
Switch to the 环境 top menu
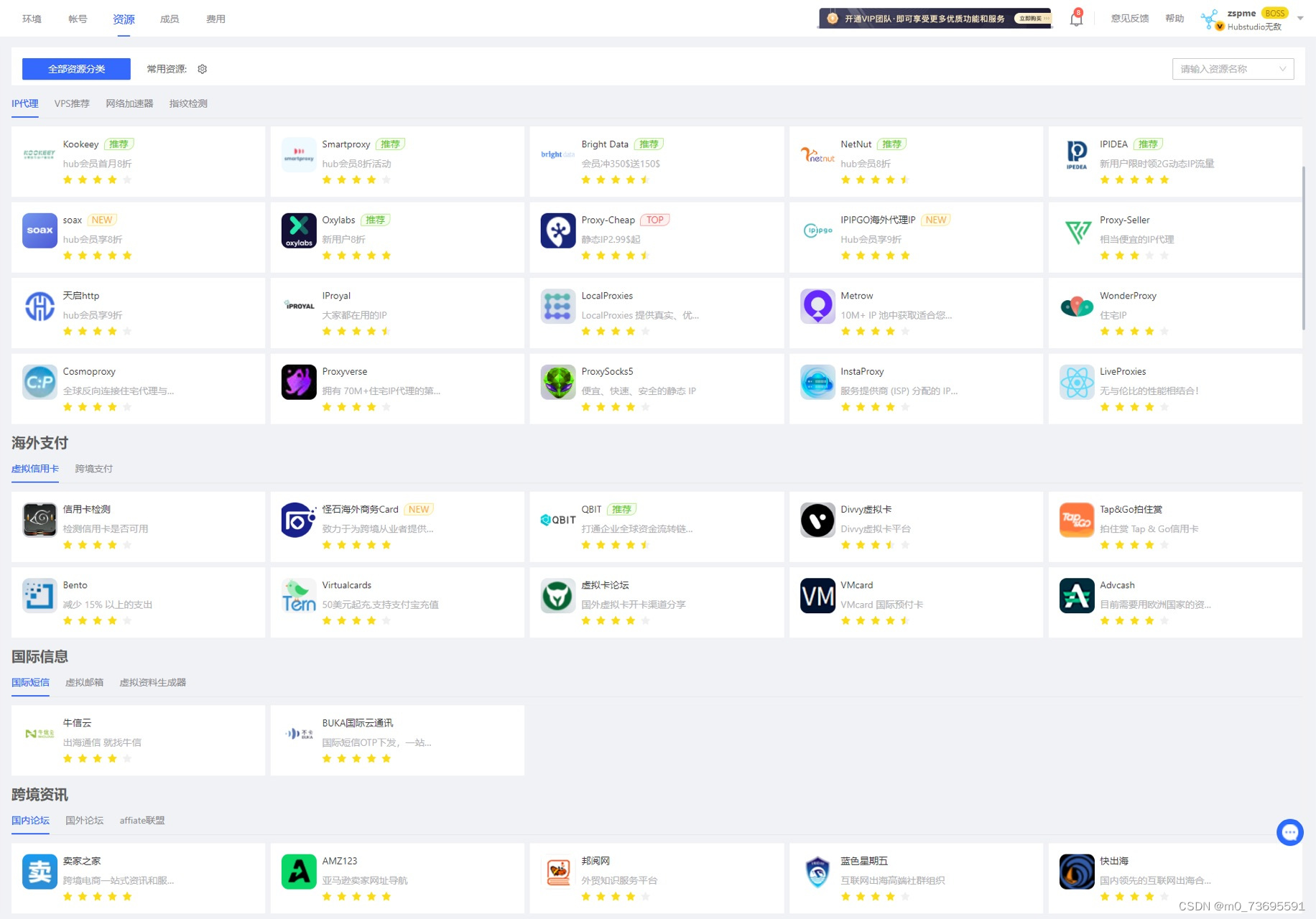click(32, 19)
